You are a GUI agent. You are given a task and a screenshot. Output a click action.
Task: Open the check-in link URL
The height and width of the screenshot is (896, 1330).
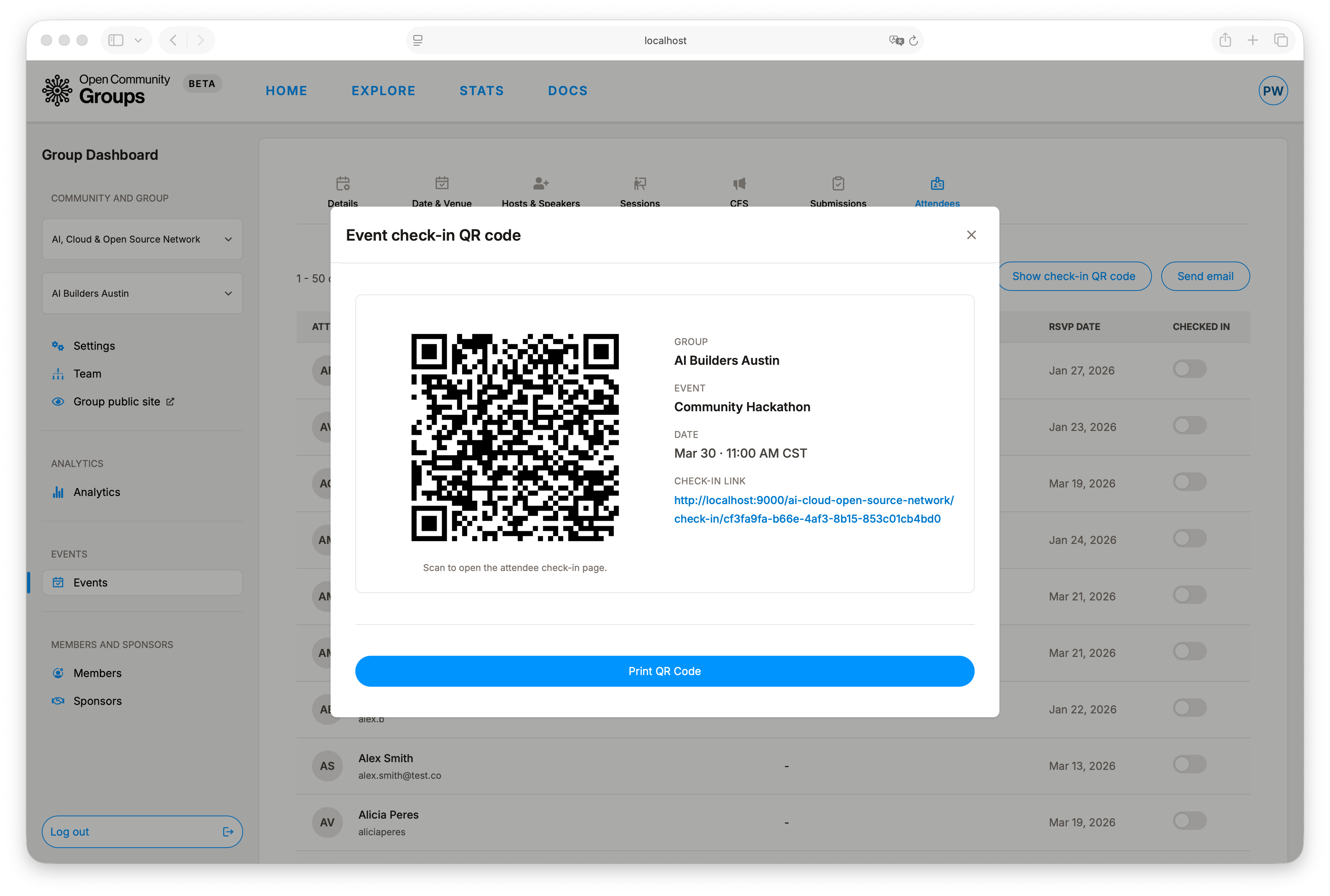814,509
